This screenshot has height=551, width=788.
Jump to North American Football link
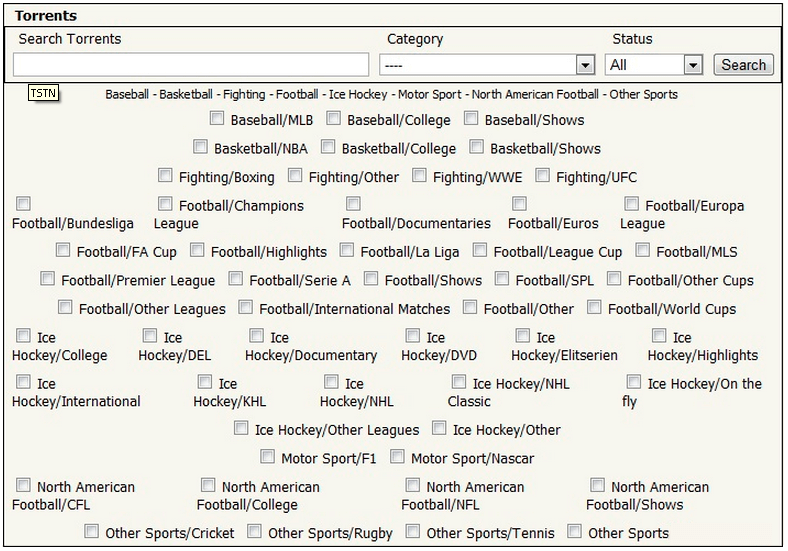pyautogui.click(x=535, y=95)
